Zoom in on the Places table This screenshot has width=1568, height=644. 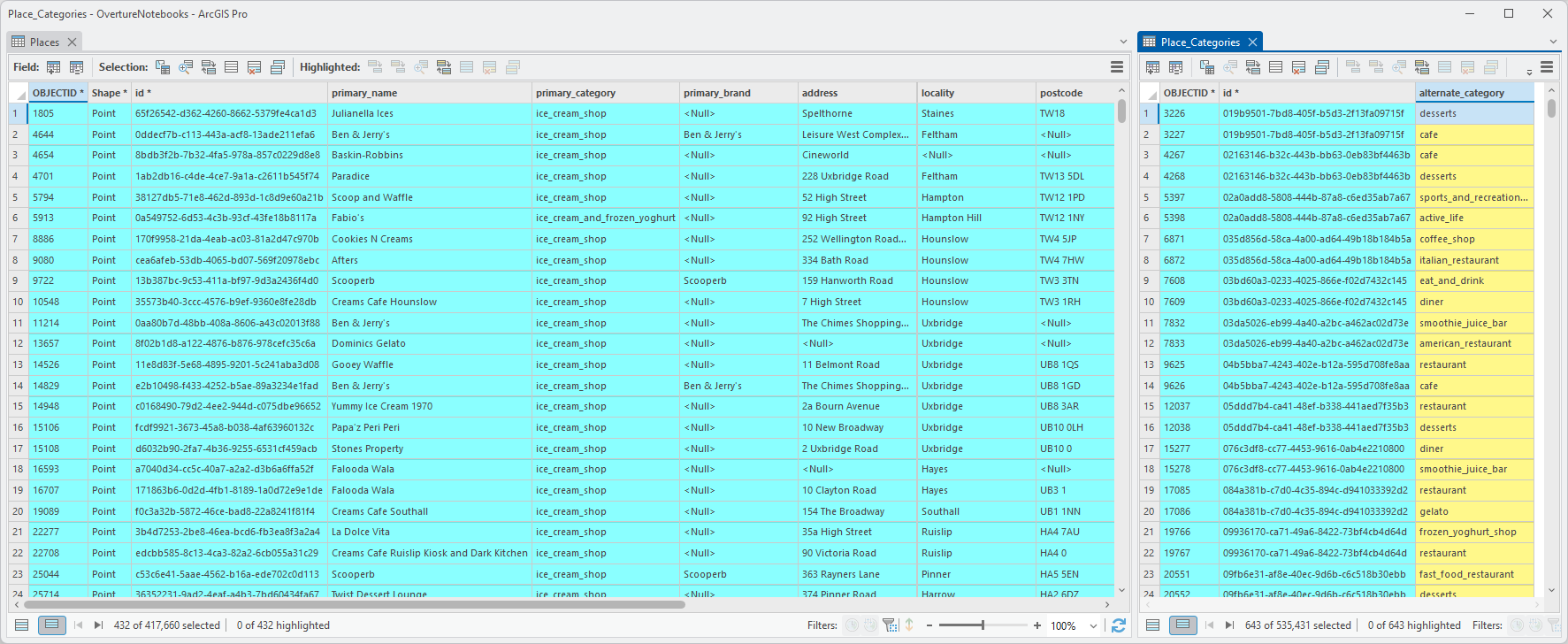pos(1037,625)
